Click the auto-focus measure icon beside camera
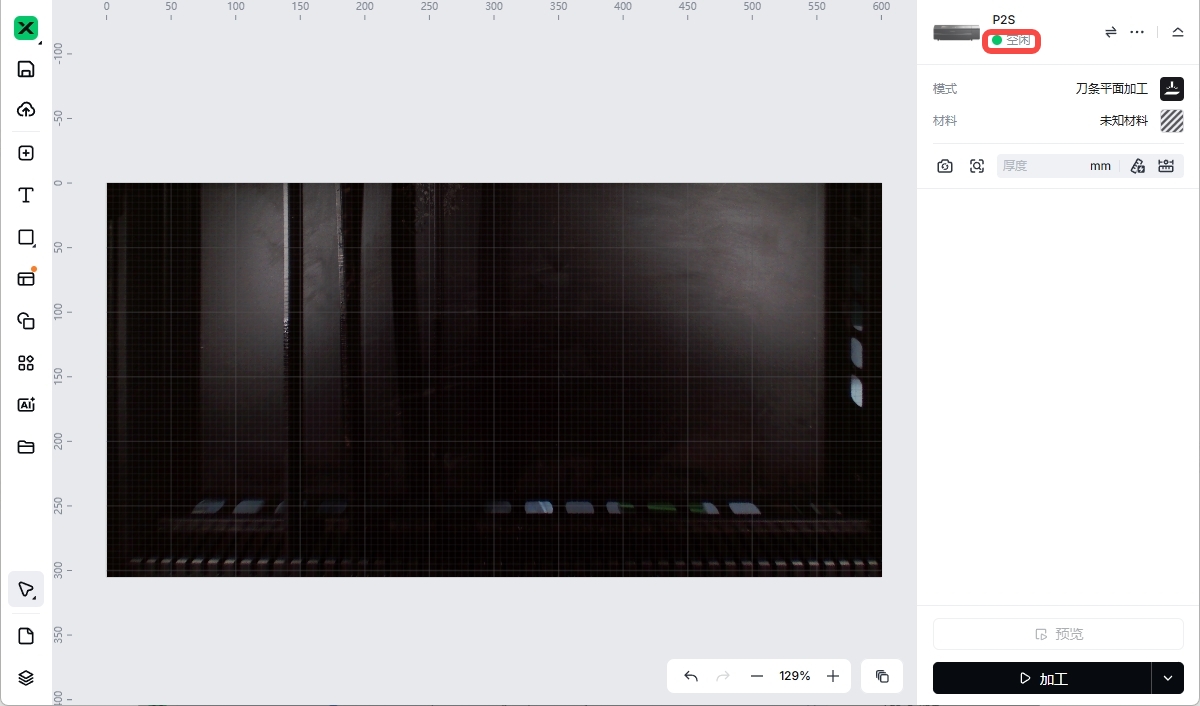 [977, 166]
